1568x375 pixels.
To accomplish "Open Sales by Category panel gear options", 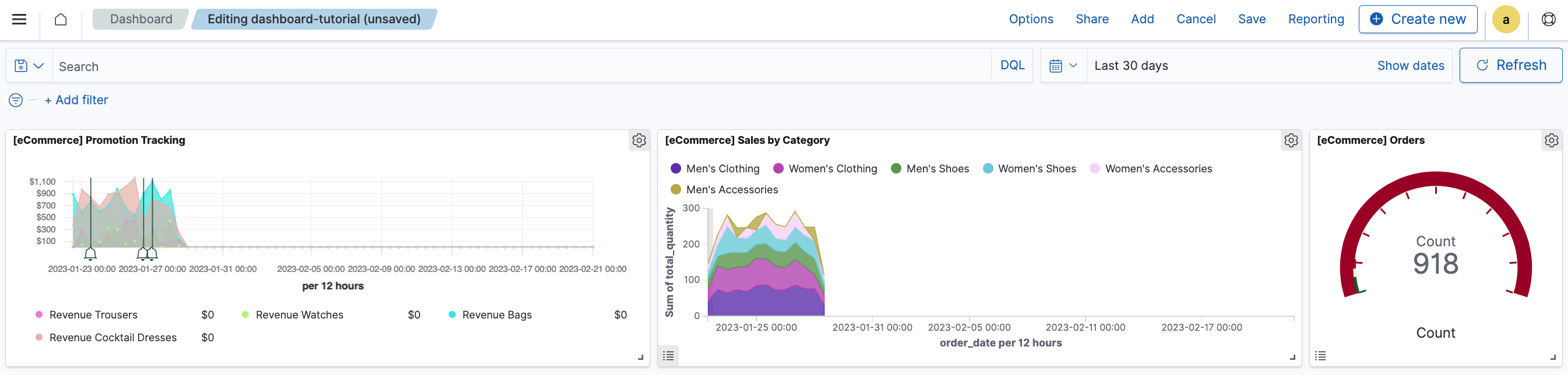I will (1291, 141).
